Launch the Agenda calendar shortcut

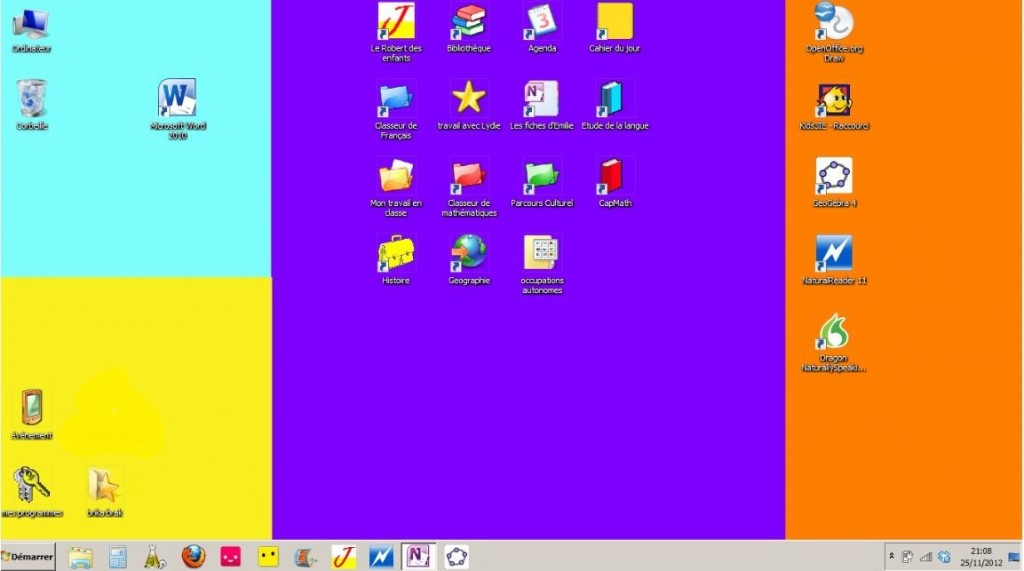(x=542, y=22)
